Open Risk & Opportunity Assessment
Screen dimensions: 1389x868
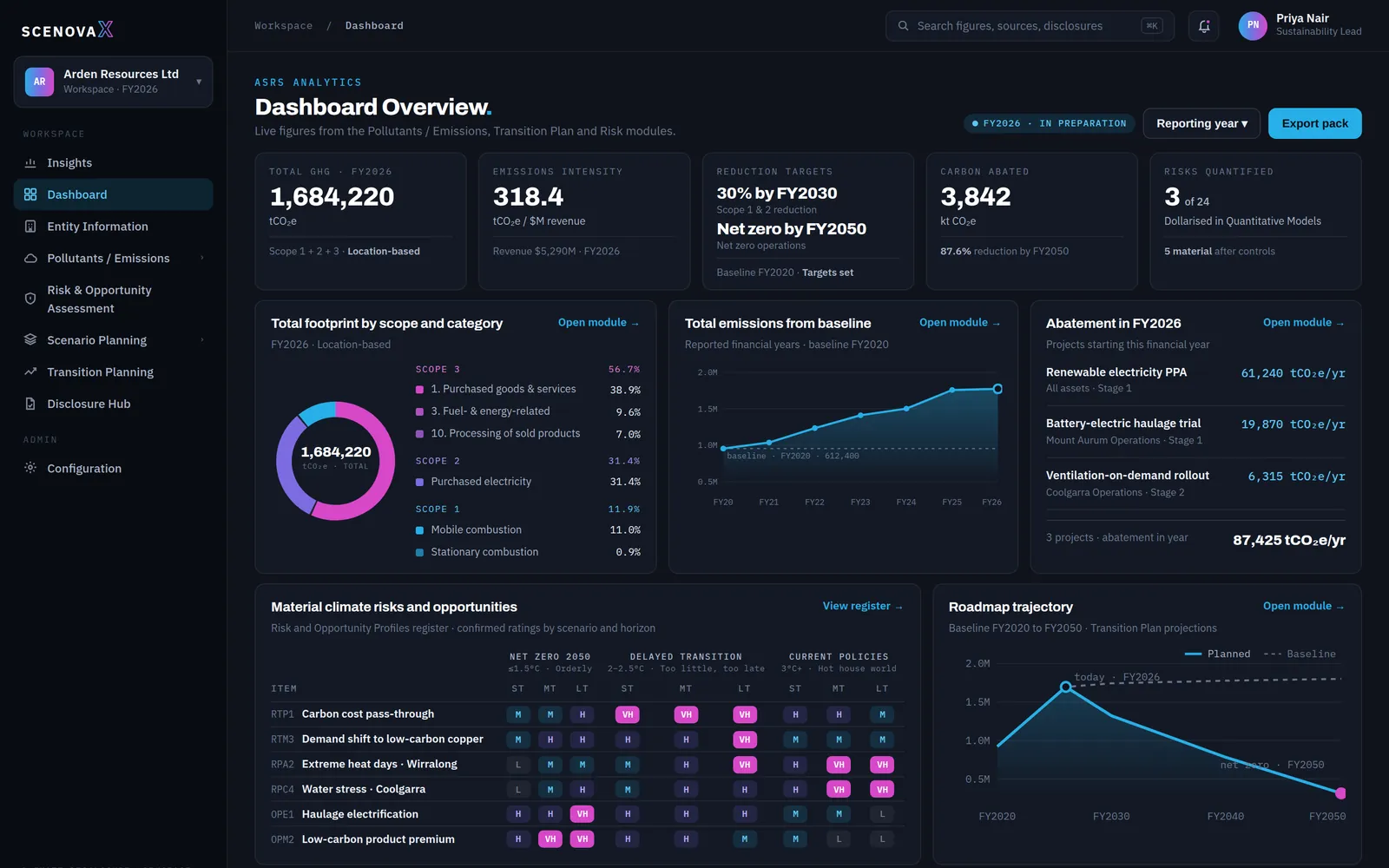[113, 299]
